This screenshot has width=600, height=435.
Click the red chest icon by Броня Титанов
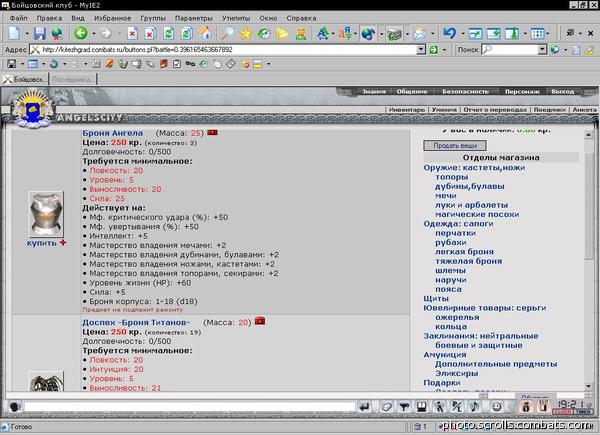(260, 321)
